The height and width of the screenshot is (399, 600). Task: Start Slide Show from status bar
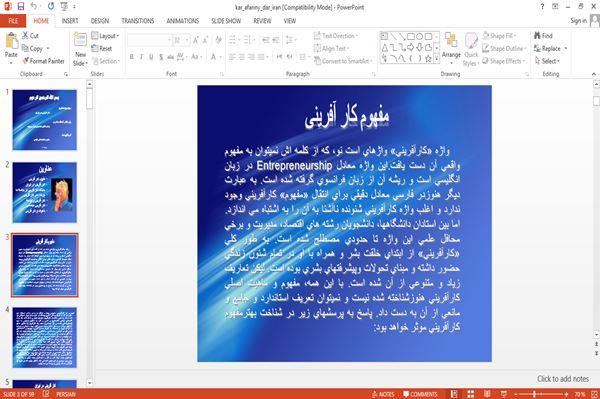504,394
